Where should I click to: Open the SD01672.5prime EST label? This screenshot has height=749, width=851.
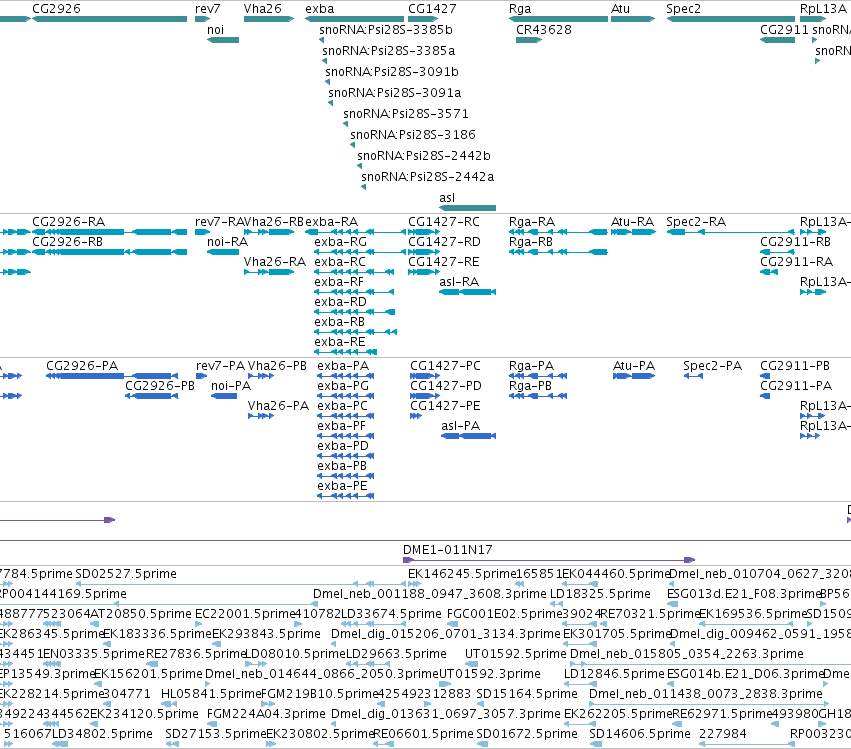pos(527,734)
